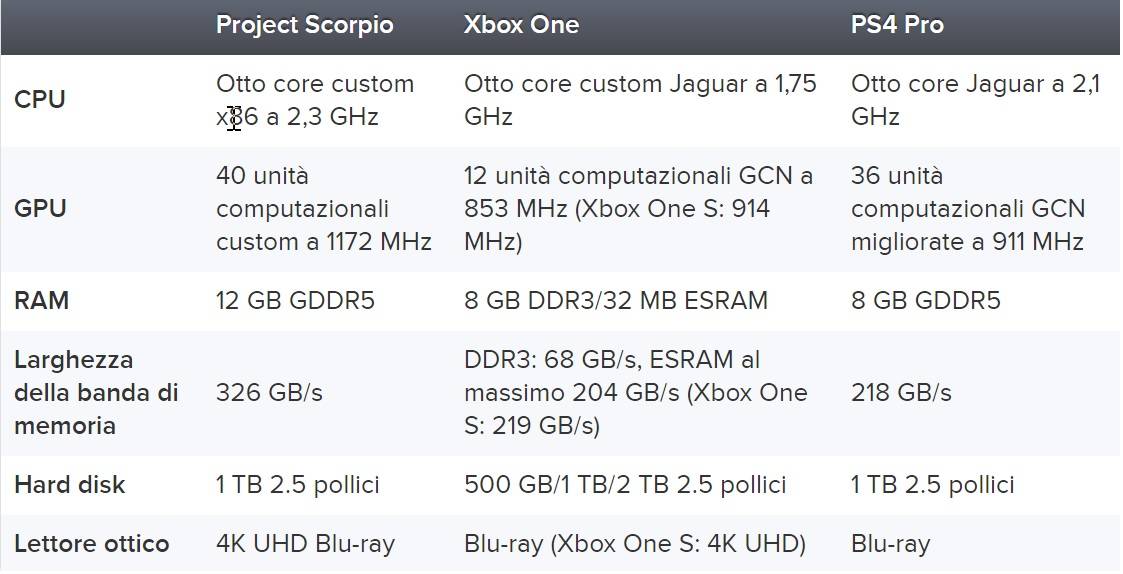Select the CPU row label
The width and height of the screenshot is (1123, 574).
pos(39,100)
